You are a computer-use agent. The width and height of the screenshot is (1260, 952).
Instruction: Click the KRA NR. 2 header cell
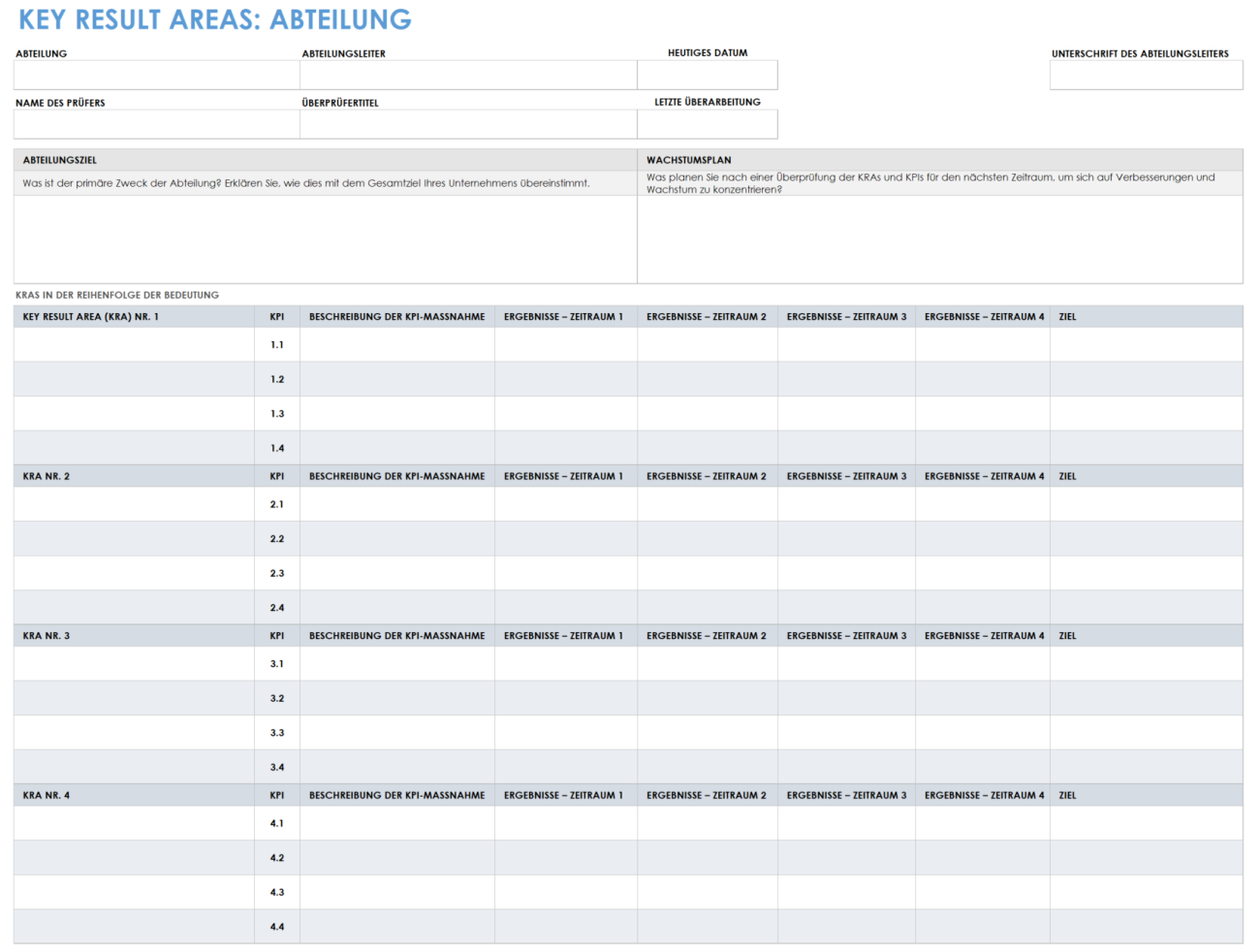click(x=131, y=476)
